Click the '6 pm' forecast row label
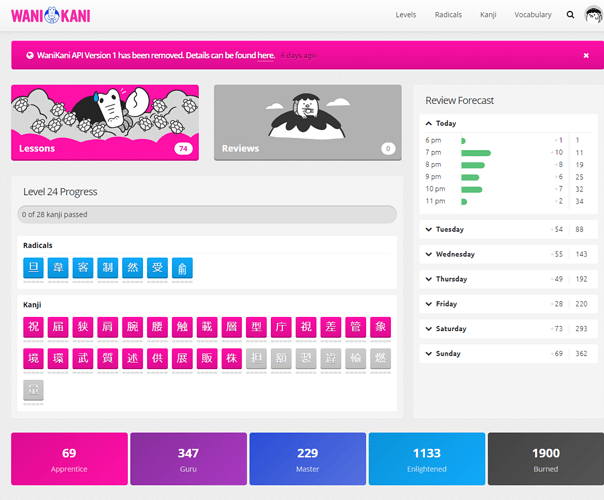604x500 pixels. (433, 140)
